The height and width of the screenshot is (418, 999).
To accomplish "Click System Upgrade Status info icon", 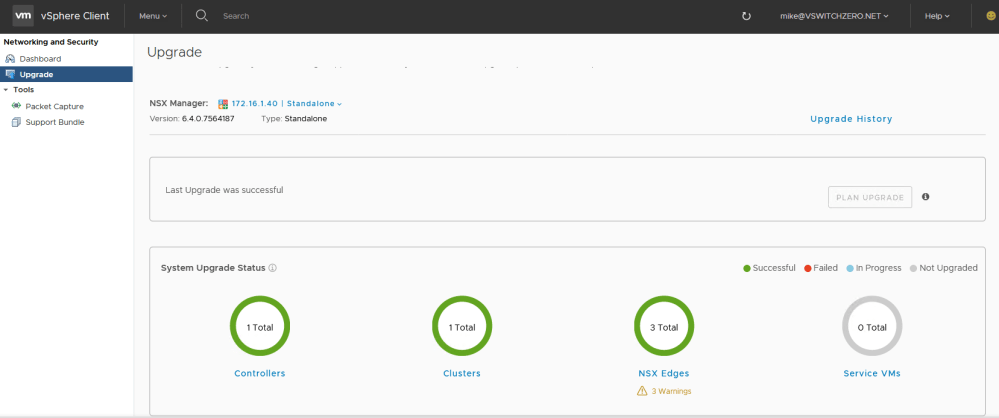I will point(273,268).
